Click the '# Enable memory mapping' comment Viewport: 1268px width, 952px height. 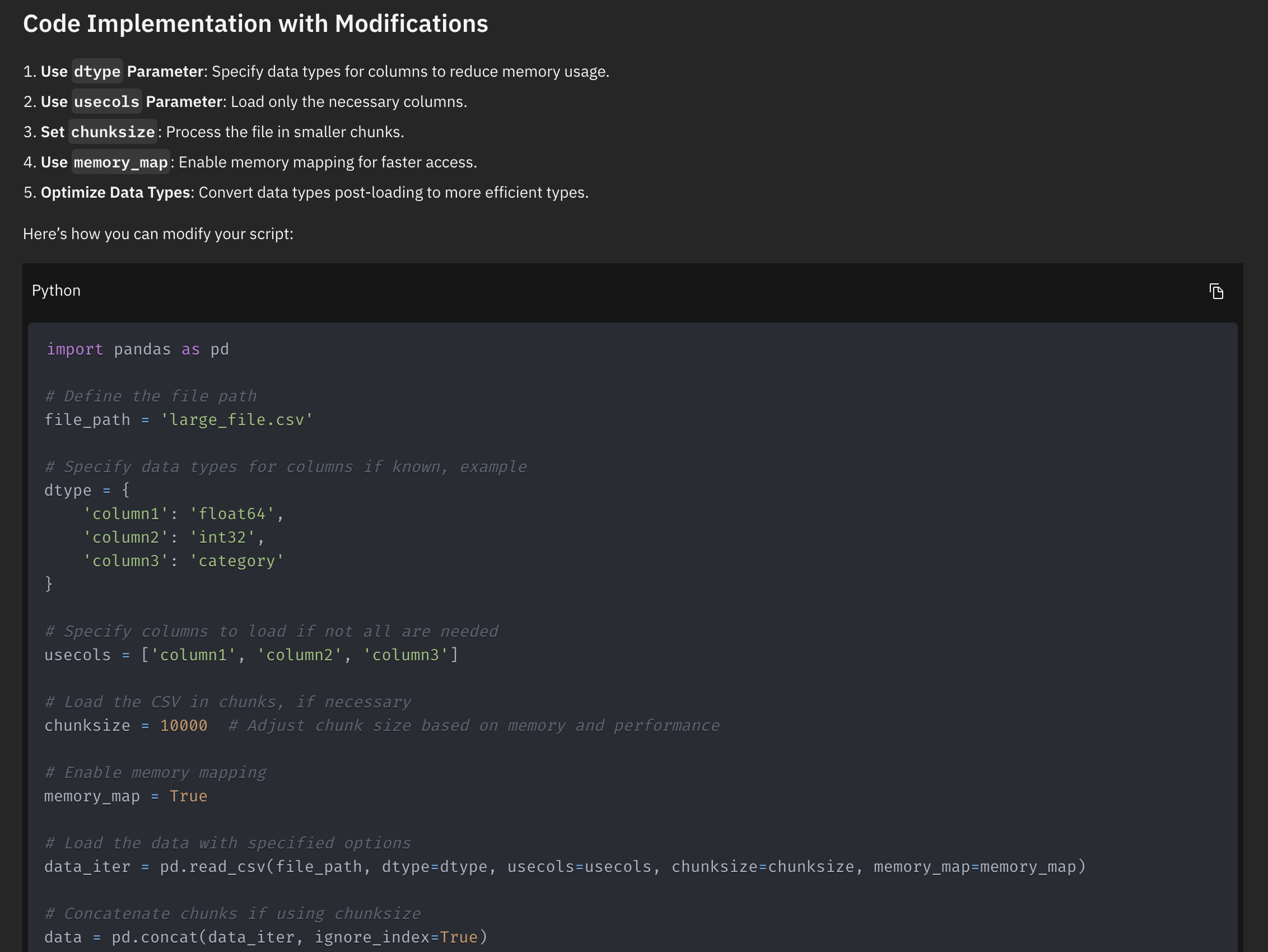point(155,772)
